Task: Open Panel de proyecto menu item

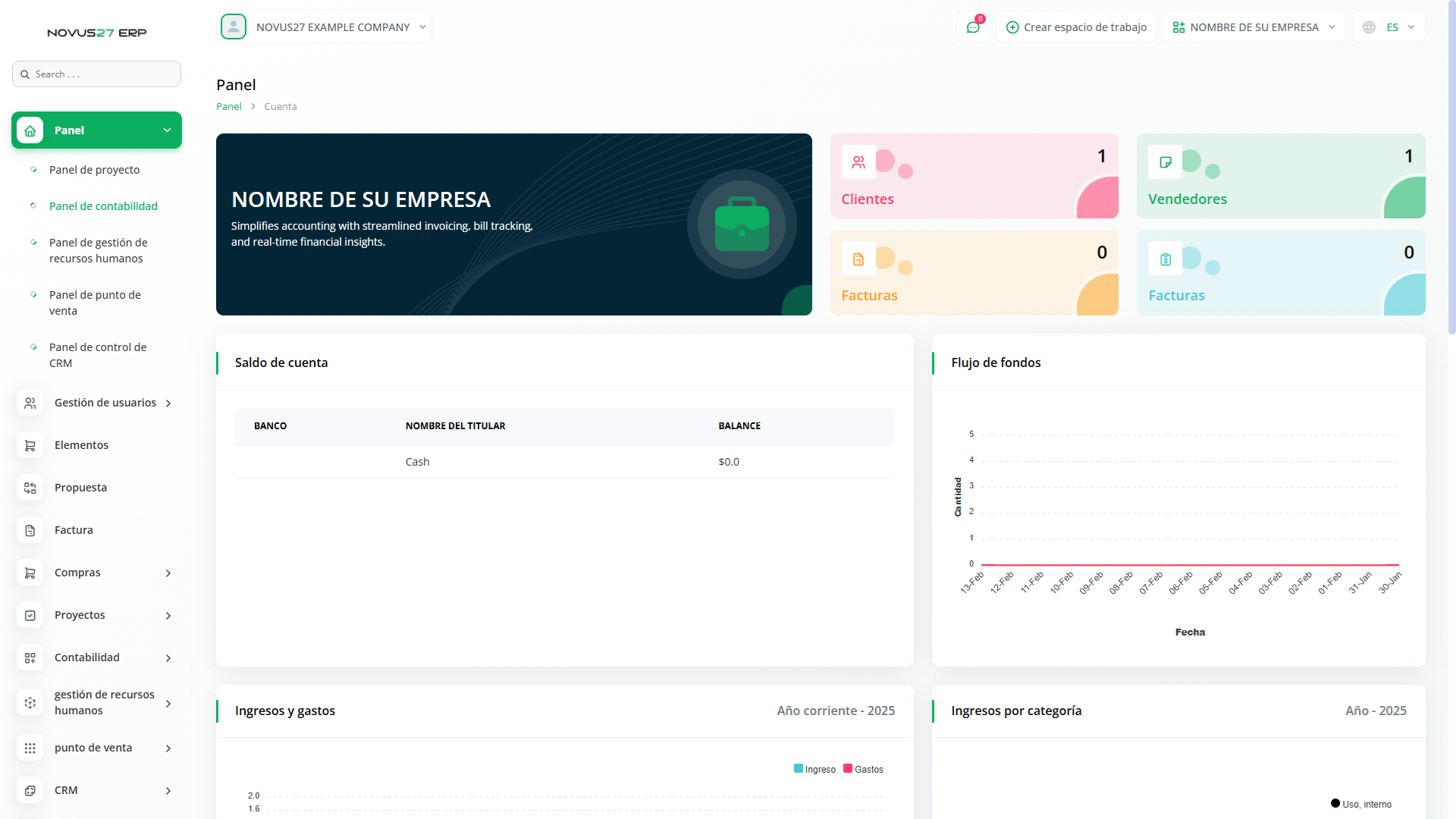Action: click(x=94, y=170)
